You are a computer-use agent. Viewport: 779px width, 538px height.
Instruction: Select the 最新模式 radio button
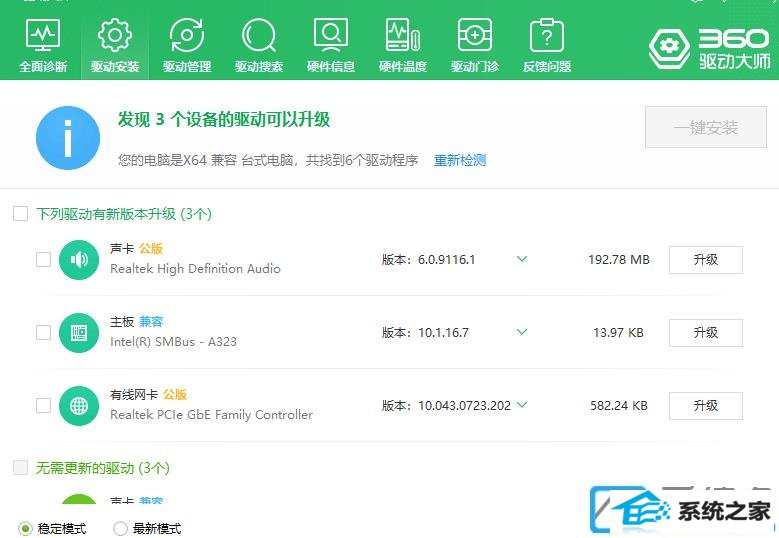(120, 528)
